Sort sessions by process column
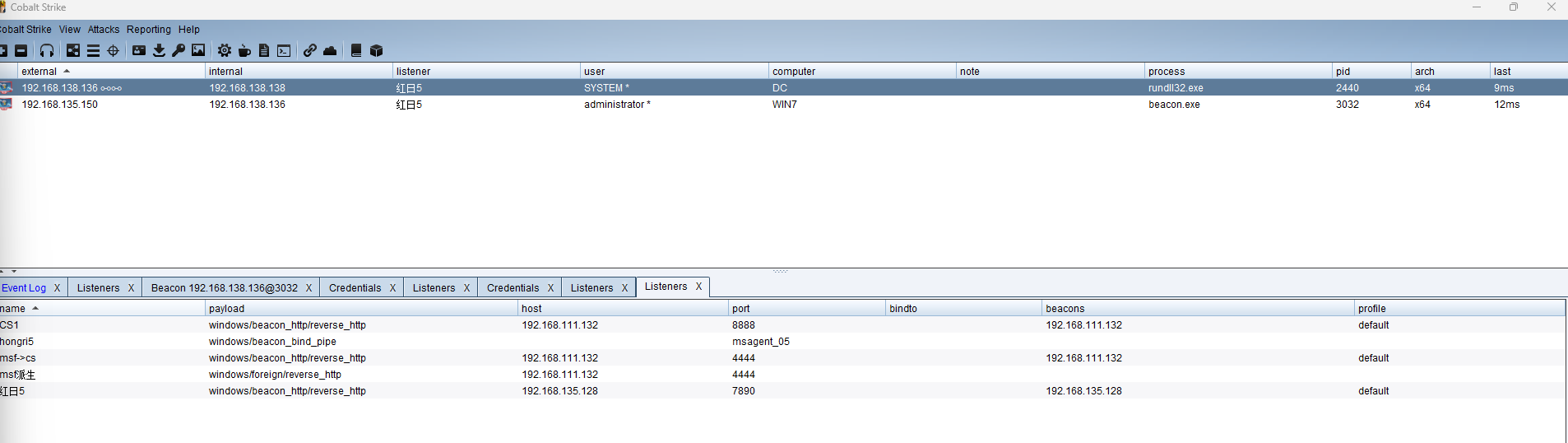This screenshot has width=1568, height=443. [1238, 72]
